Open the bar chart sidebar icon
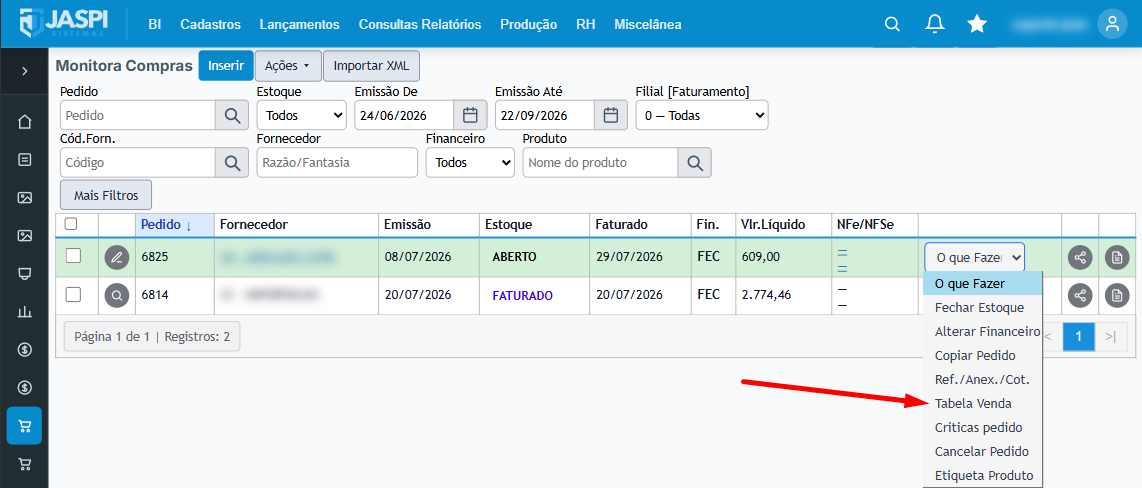Image resolution: width=1142 pixels, height=488 pixels. pos(25,312)
